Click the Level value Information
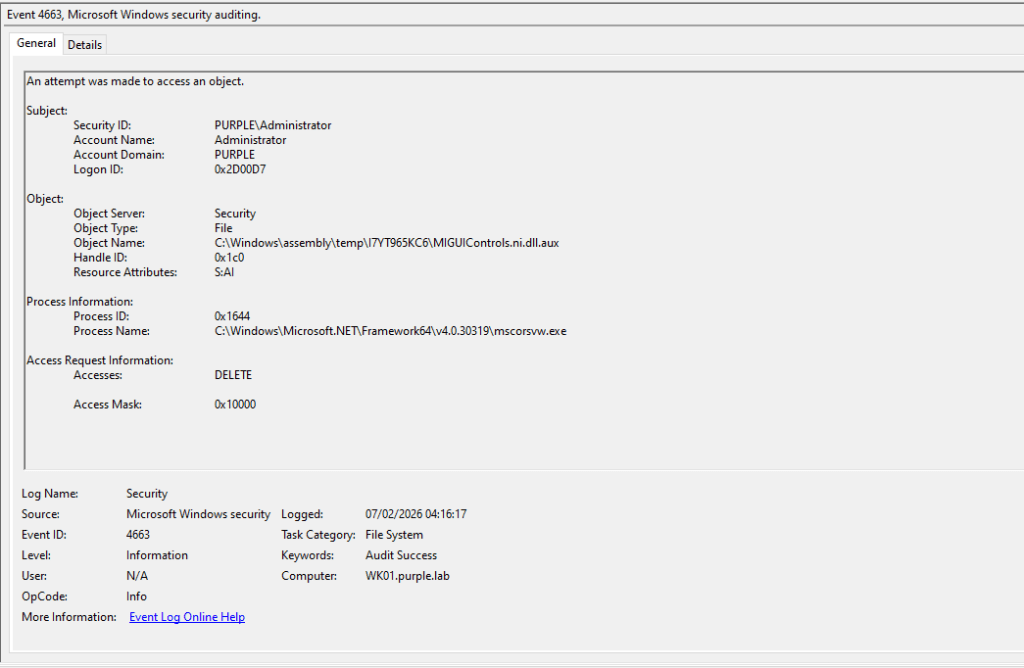The height and width of the screenshot is (668, 1024). pos(157,555)
